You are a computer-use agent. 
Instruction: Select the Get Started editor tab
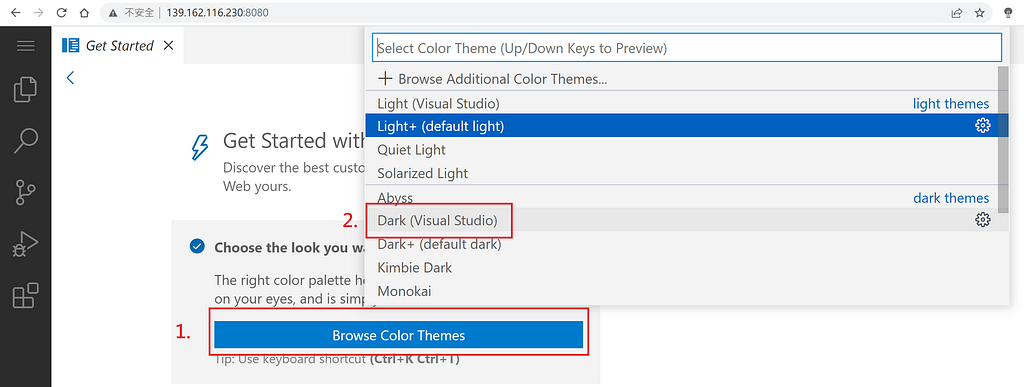(x=118, y=45)
